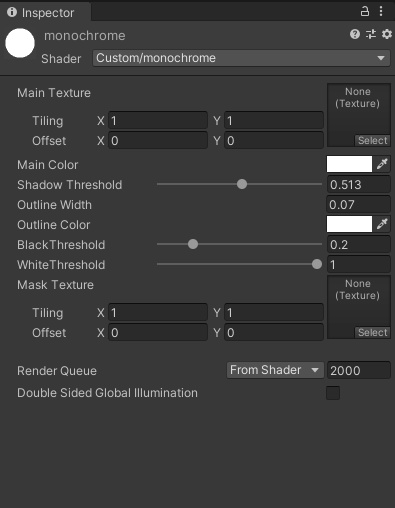Click Mask Texture Offset Y field
This screenshot has width=395, height=508.
coord(274,332)
